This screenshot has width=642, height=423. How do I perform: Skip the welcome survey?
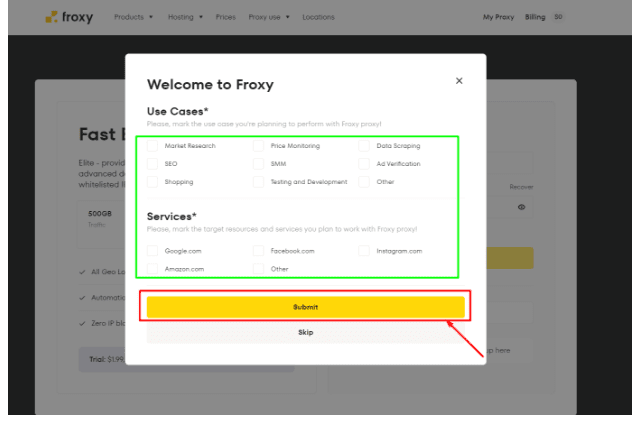click(x=306, y=333)
